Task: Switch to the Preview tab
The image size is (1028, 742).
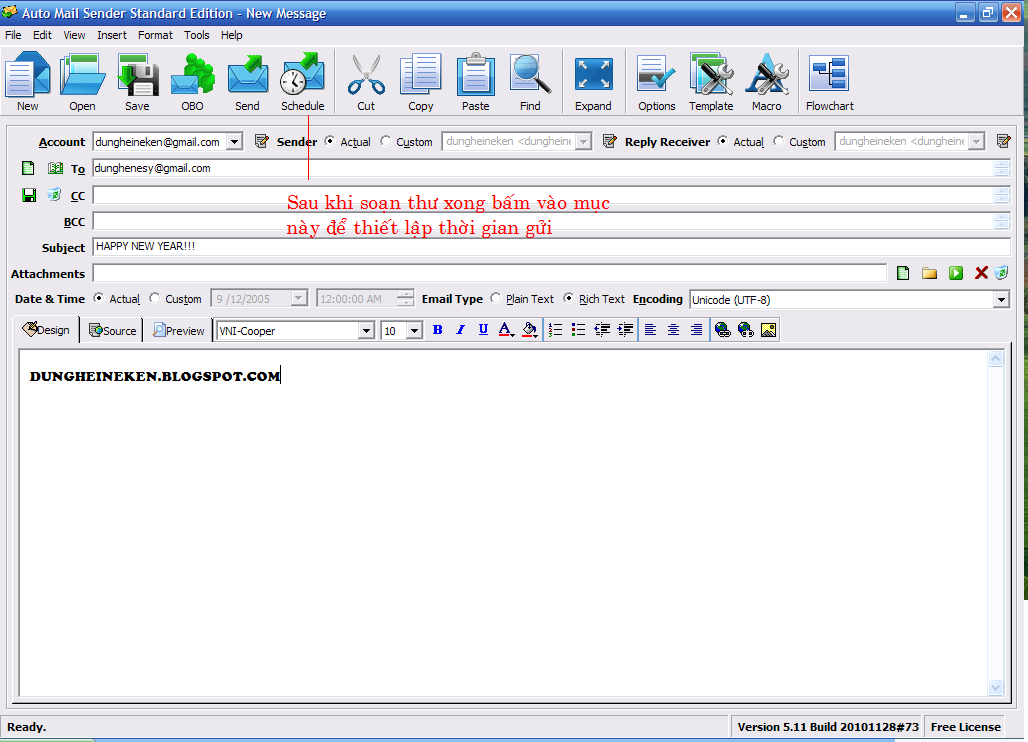Action: click(x=178, y=330)
